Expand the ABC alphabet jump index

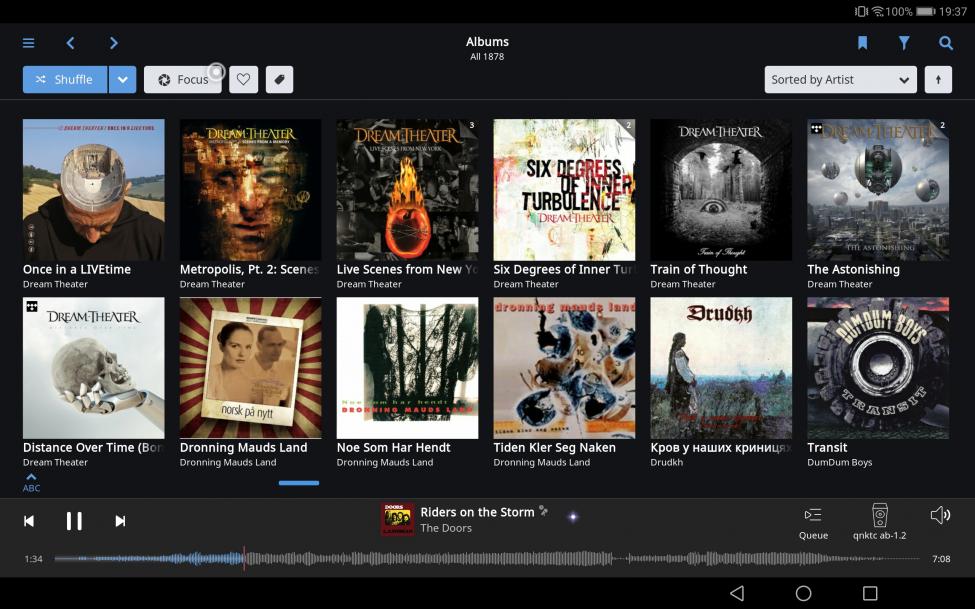click(x=31, y=483)
